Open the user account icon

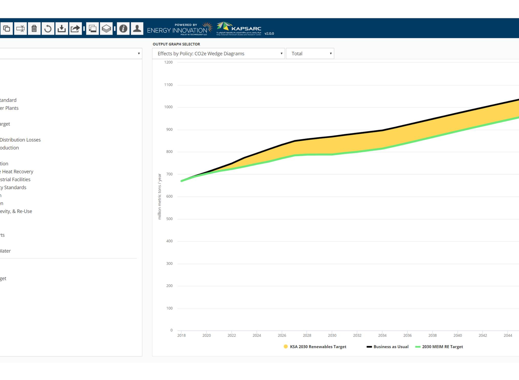tap(137, 29)
